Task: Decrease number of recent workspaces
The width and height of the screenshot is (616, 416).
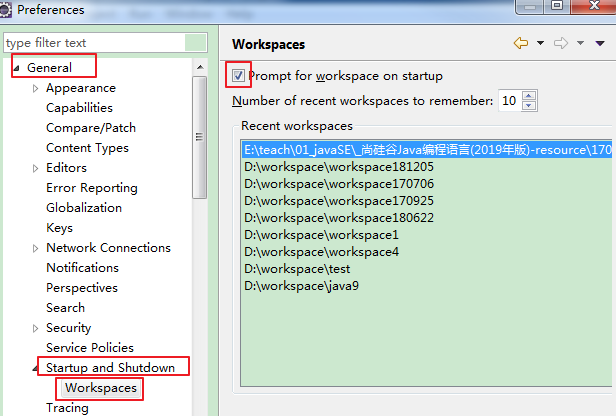Action: [x=529, y=105]
